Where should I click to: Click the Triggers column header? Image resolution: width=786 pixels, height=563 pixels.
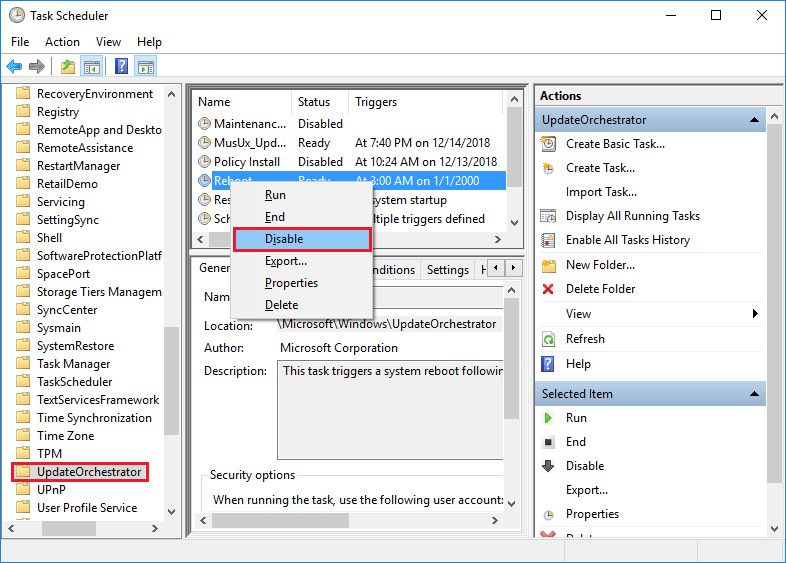point(376,102)
